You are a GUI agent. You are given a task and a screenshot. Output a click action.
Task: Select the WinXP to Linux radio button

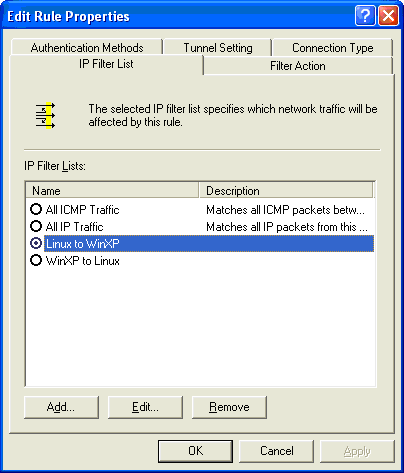click(36, 260)
